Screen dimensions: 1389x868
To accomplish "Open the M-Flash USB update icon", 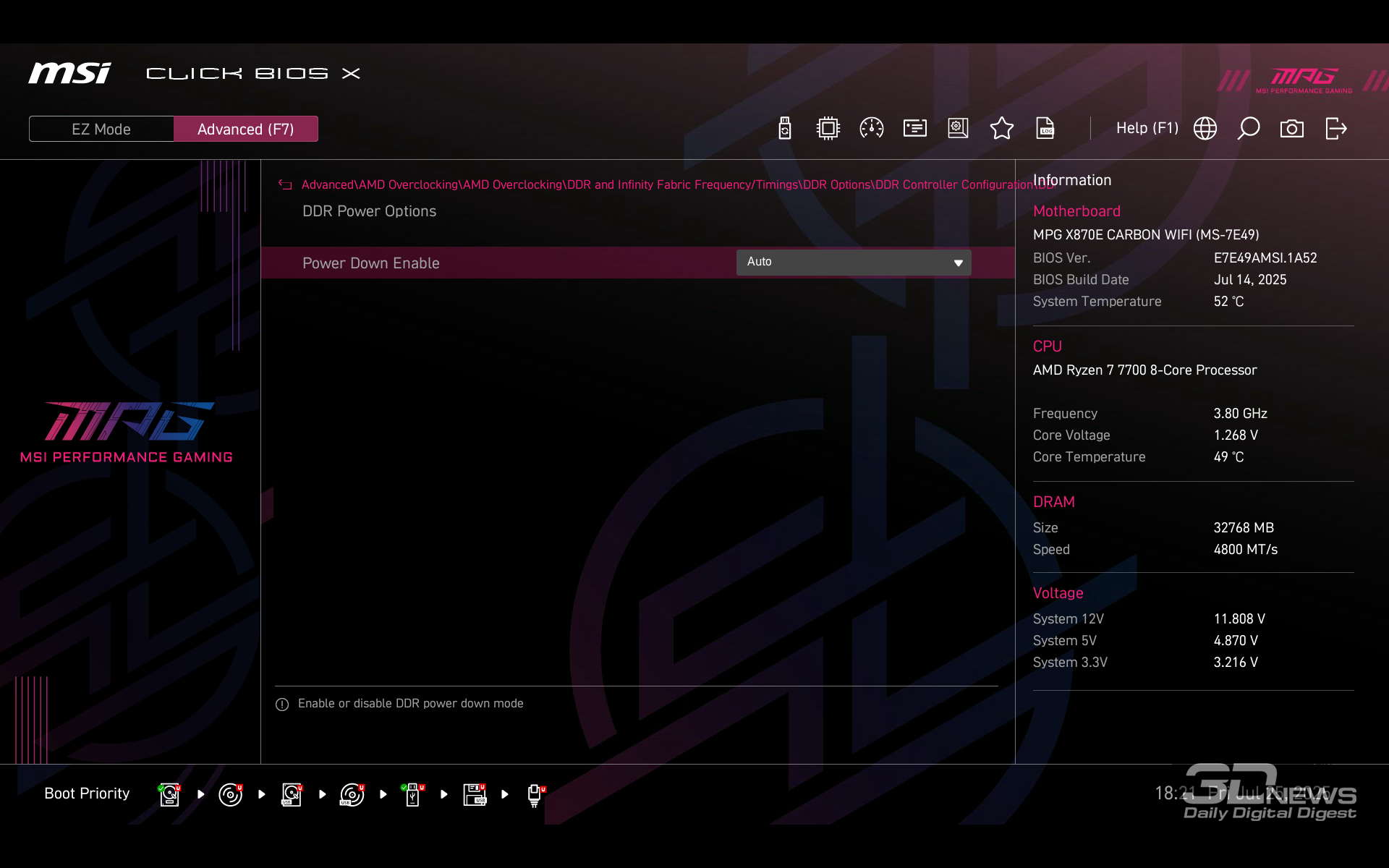I will tap(785, 129).
